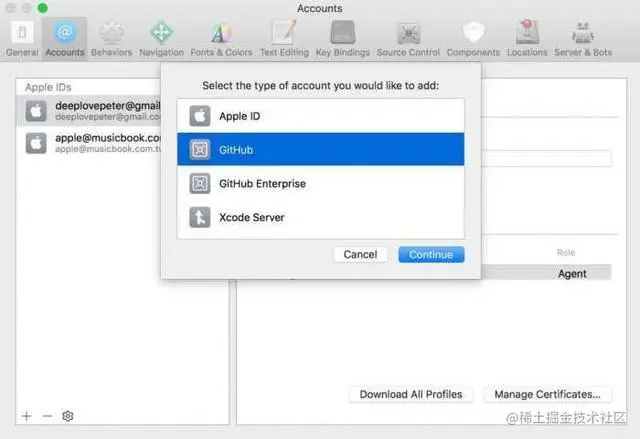The width and height of the screenshot is (640, 439).
Task: Open the accounts gear actions menu
Action: point(68,416)
